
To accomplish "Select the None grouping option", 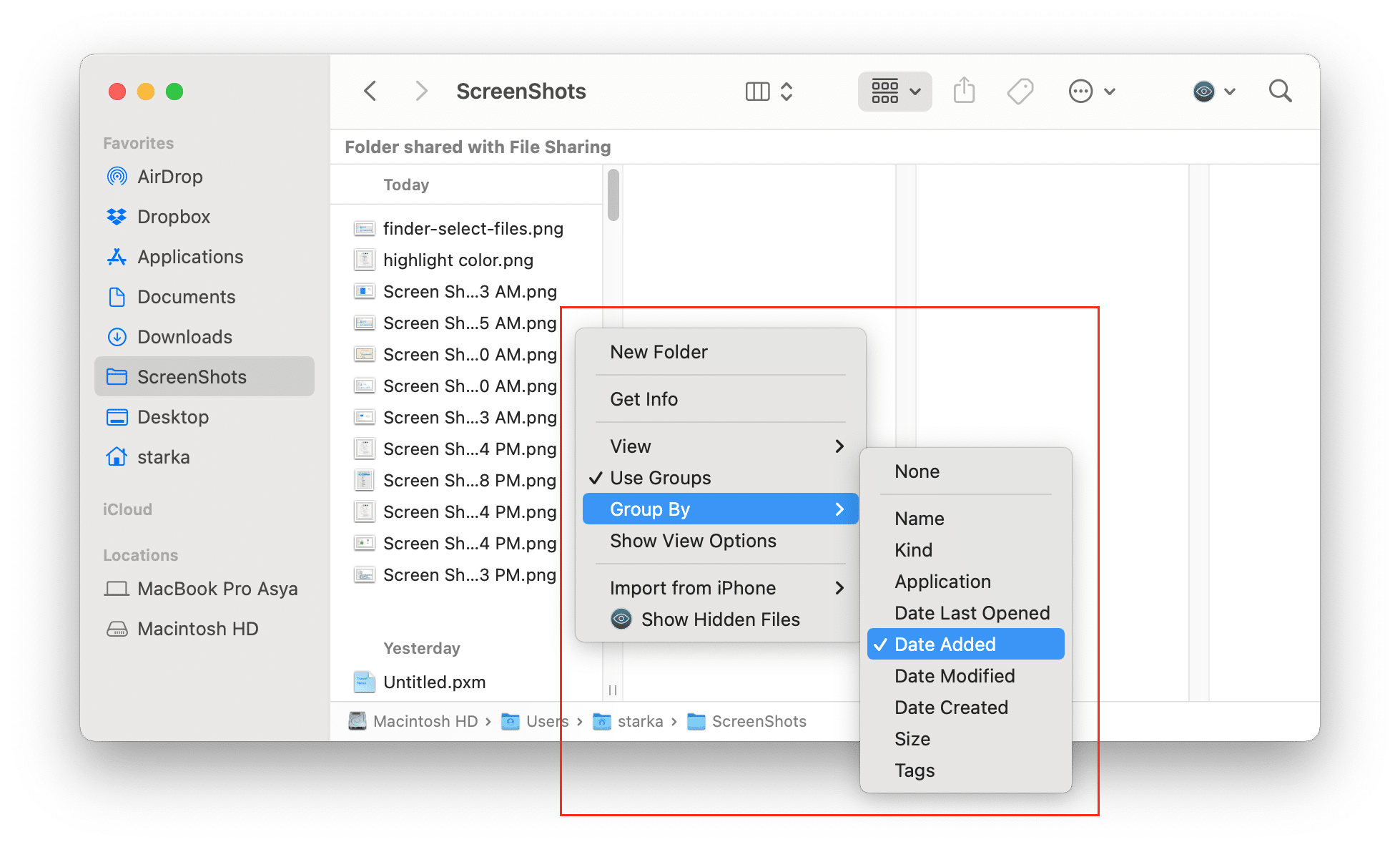I will tap(916, 472).
